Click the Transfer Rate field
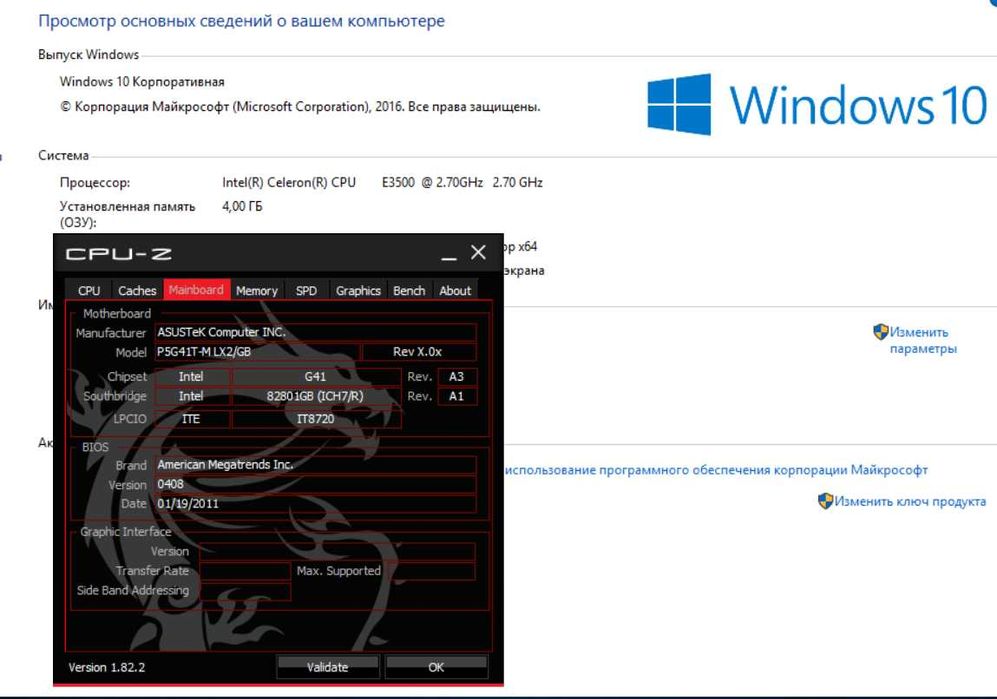Viewport: 997px width, 699px height. (x=245, y=571)
